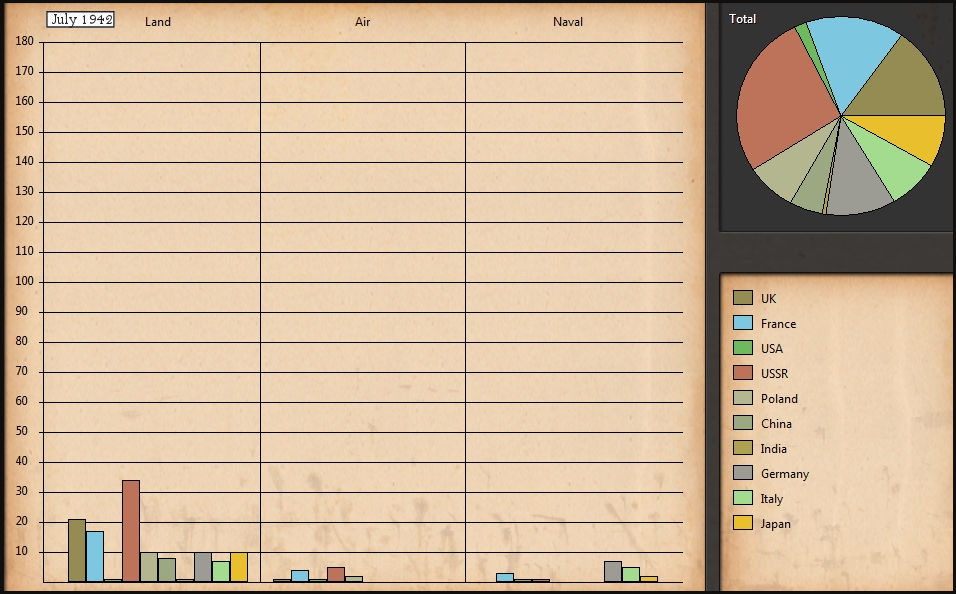Select the India legend label
This screenshot has height=594, width=956.
coord(773,448)
